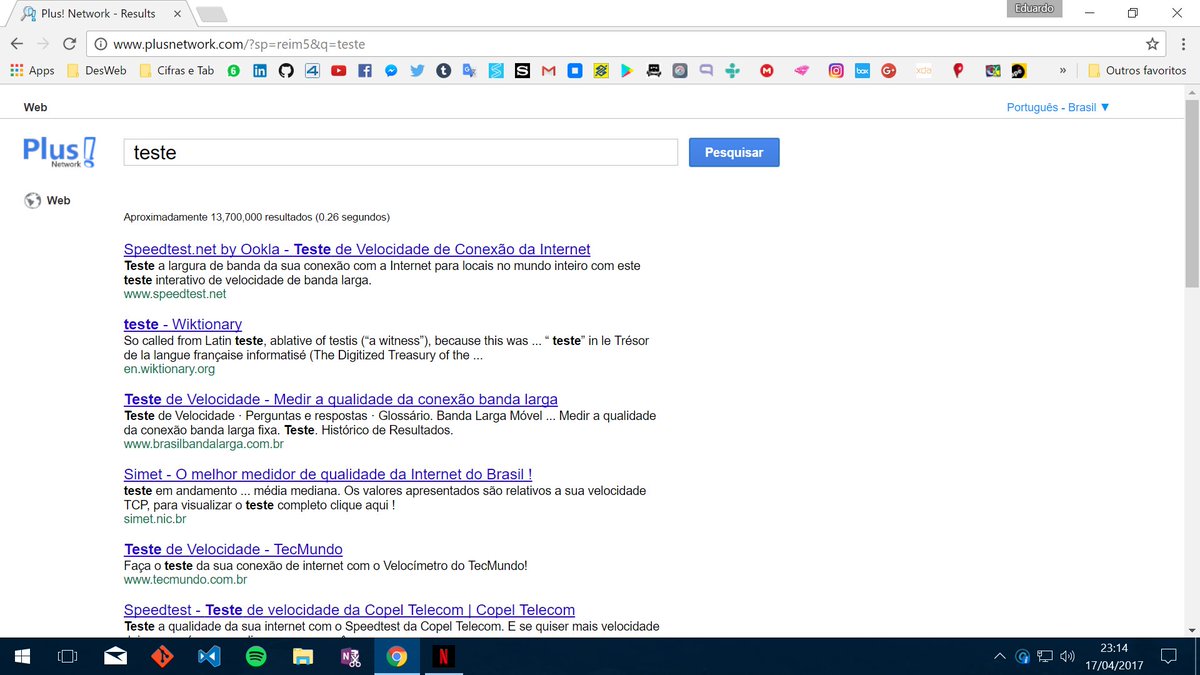Open the Mail app from taskbar

pos(115,657)
